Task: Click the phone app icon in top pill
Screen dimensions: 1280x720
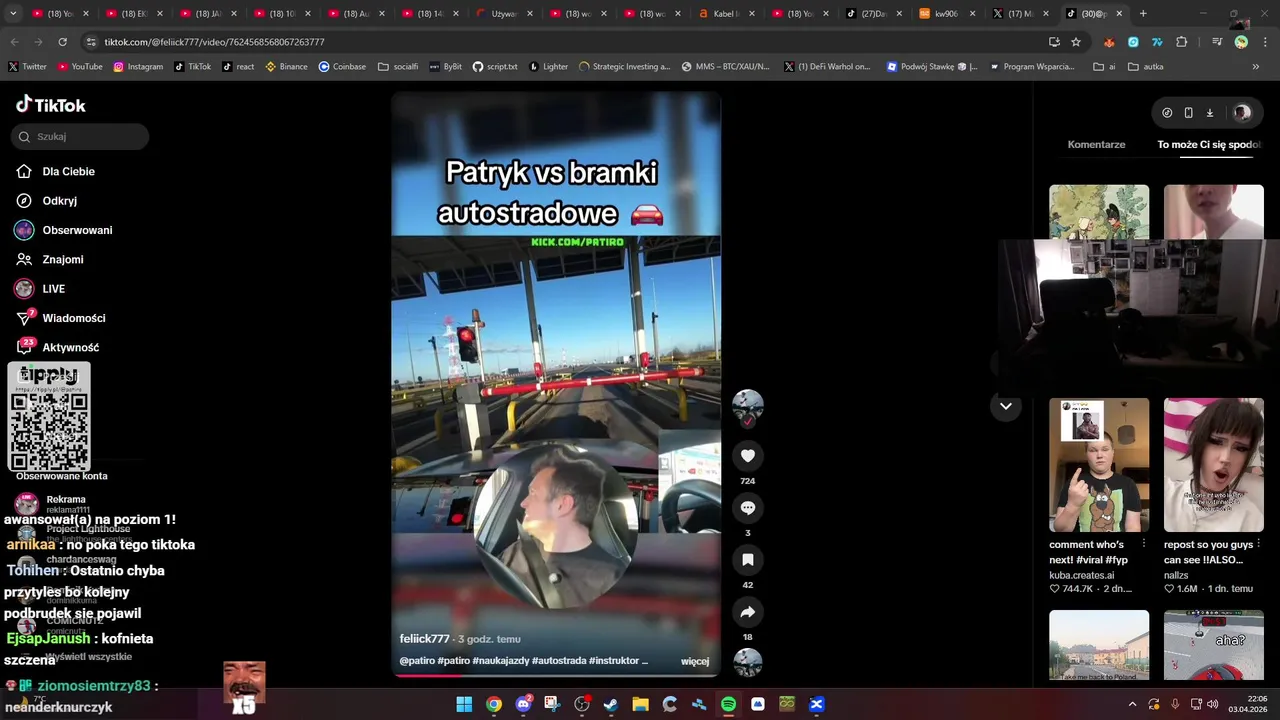Action: [1188, 113]
